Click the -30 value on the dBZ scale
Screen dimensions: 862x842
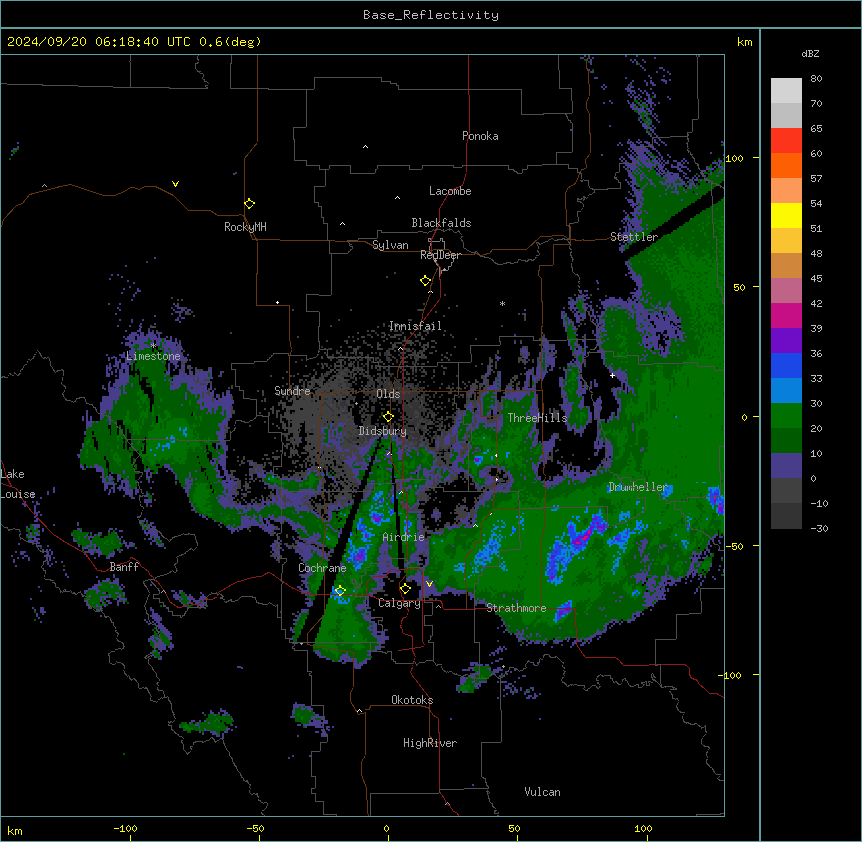click(819, 528)
